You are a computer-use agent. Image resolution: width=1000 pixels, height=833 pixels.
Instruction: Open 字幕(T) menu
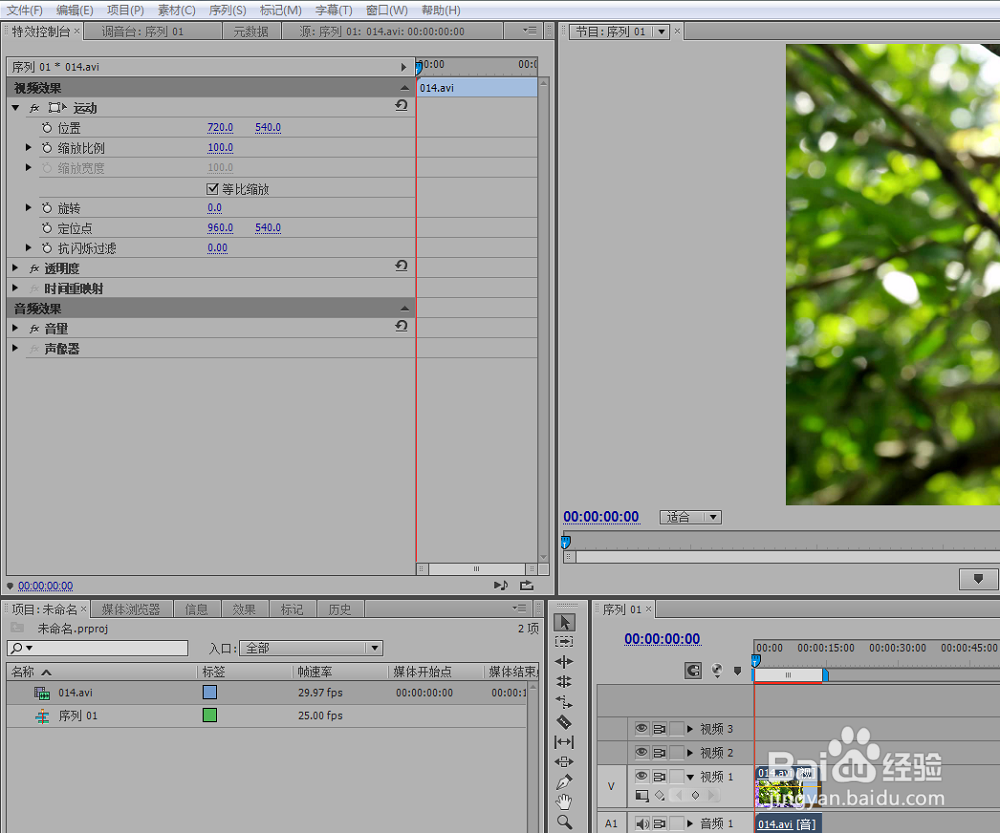334,10
